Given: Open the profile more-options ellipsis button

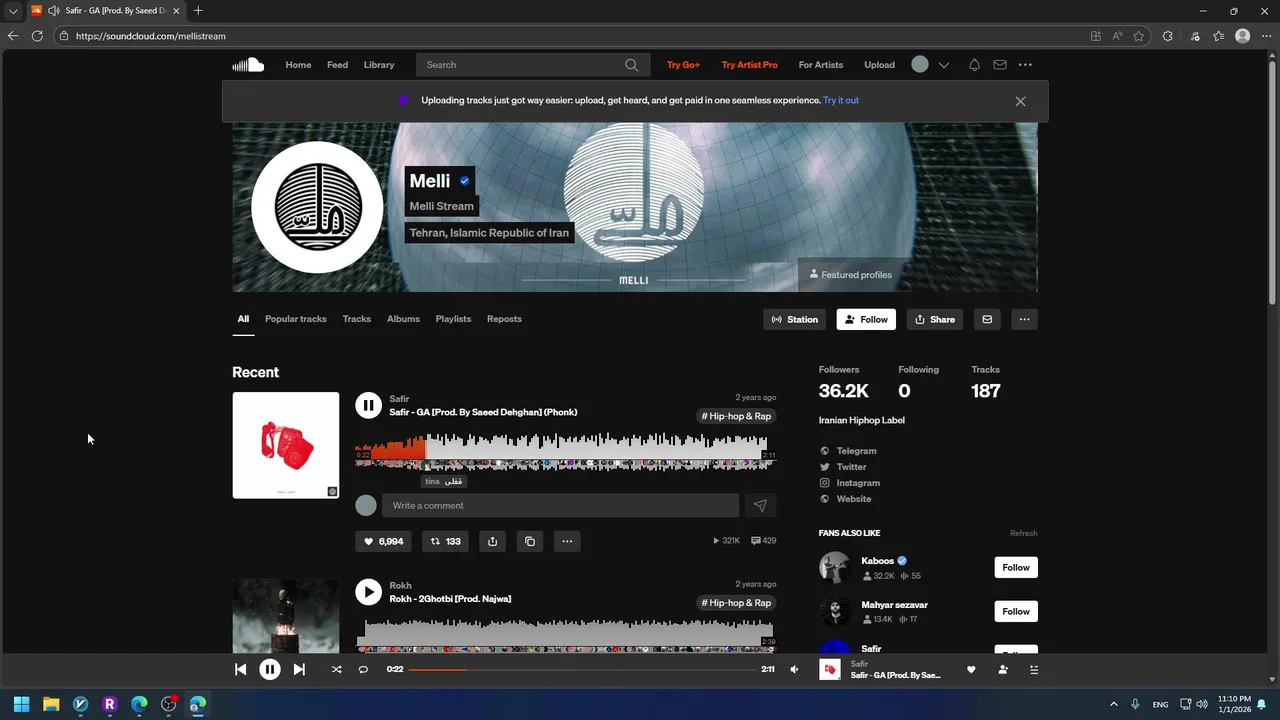Looking at the screenshot, I should [x=1024, y=319].
